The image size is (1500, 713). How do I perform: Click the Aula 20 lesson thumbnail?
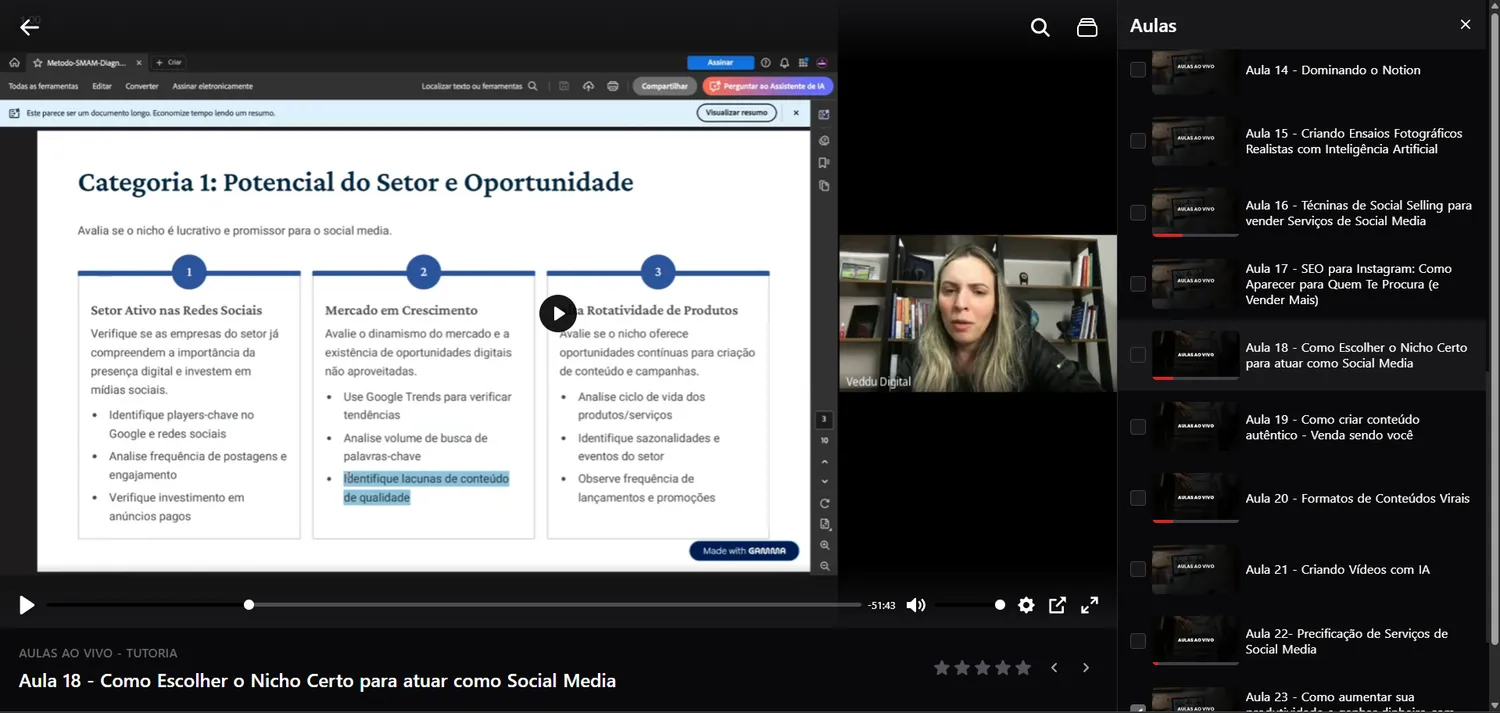pos(1196,498)
